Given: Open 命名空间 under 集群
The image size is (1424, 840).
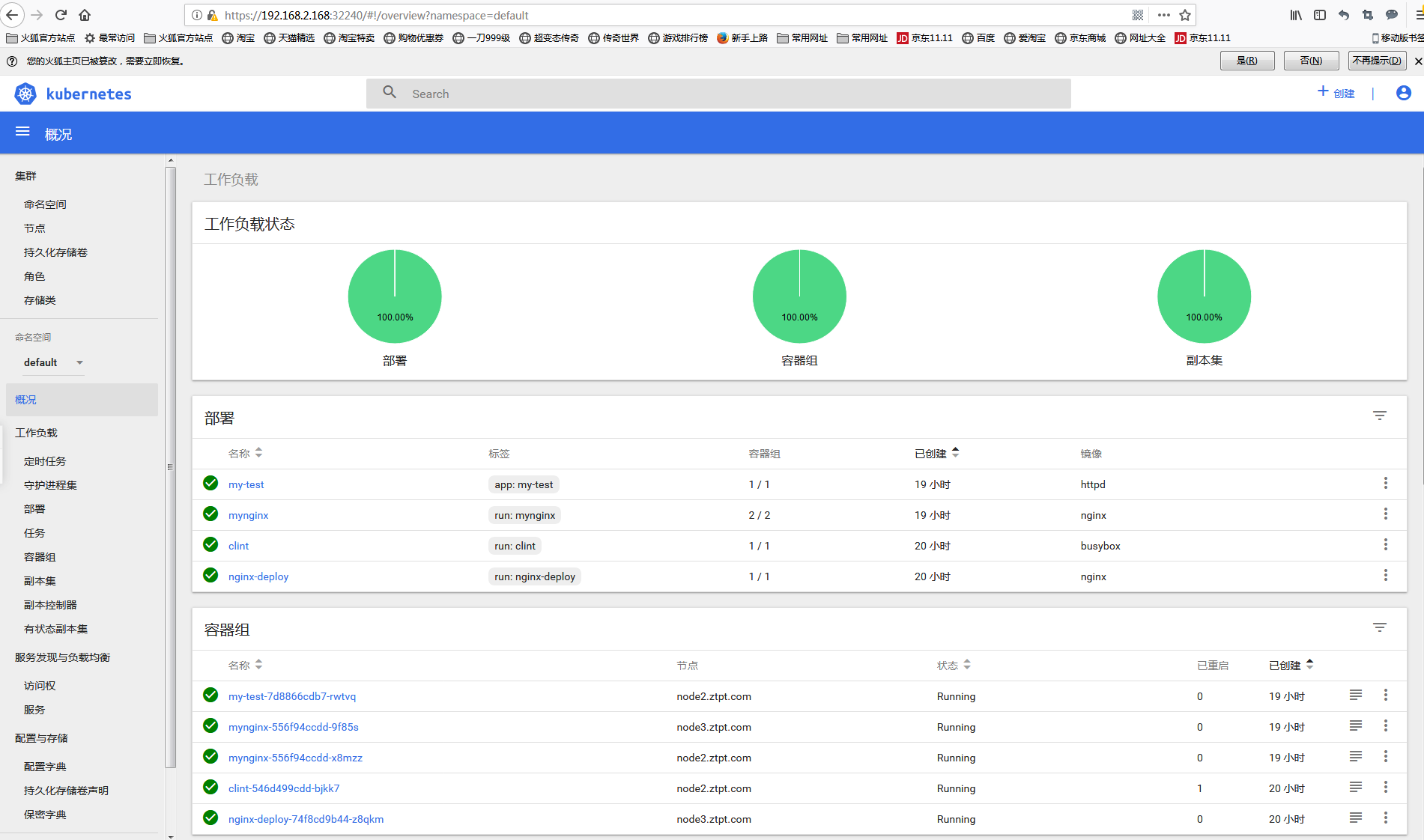Looking at the screenshot, I should point(45,204).
